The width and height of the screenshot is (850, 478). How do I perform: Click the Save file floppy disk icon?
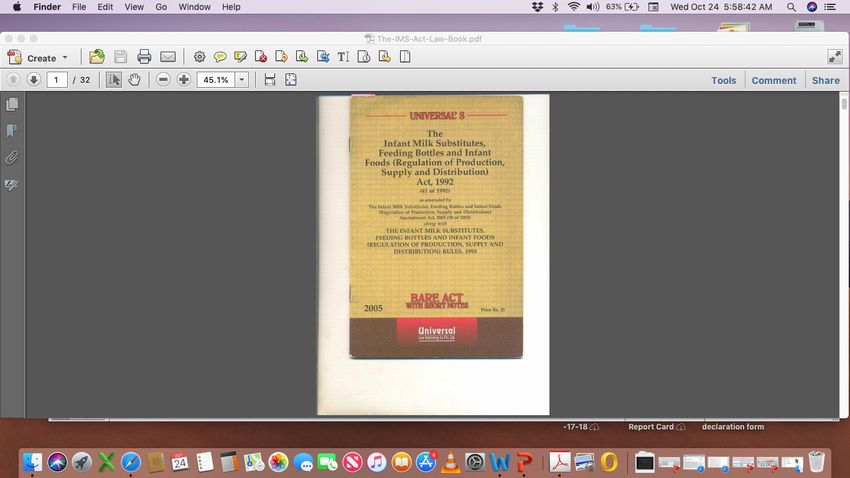click(120, 57)
